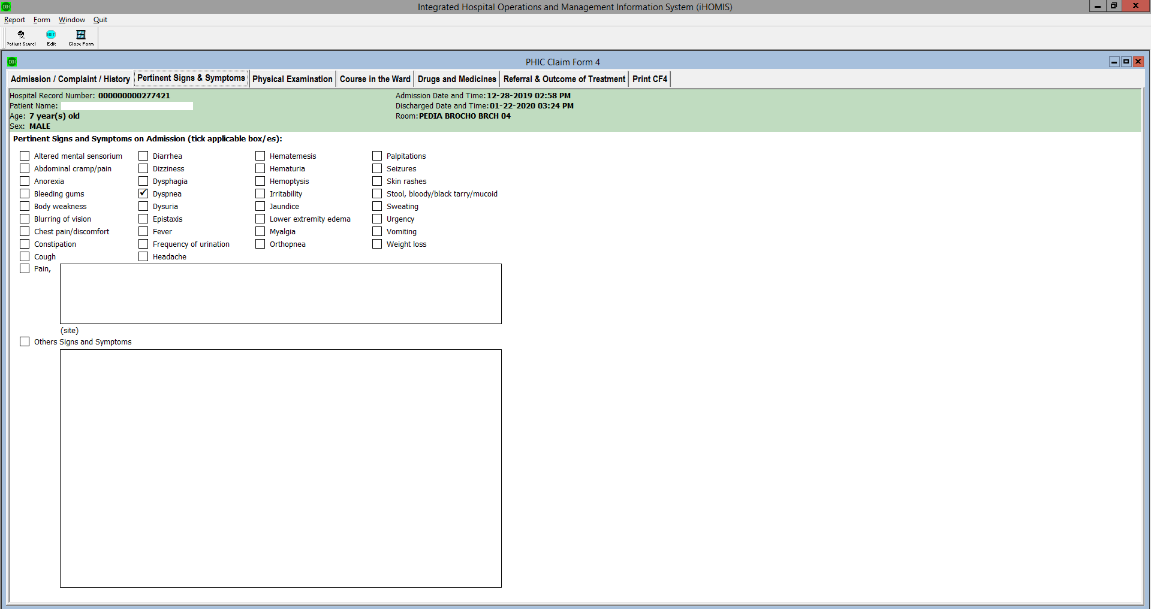This screenshot has height=609, width=1151.
Task: Switch to Admission / Complaint / History tab
Action: coord(70,79)
